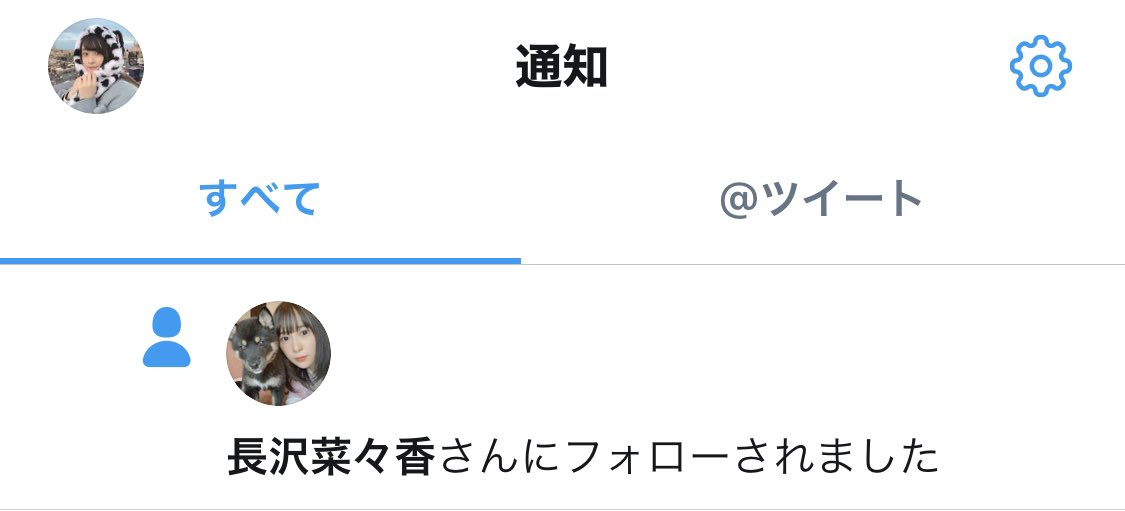Click the blue person follow icon
This screenshot has width=1125, height=511.
[x=166, y=337]
